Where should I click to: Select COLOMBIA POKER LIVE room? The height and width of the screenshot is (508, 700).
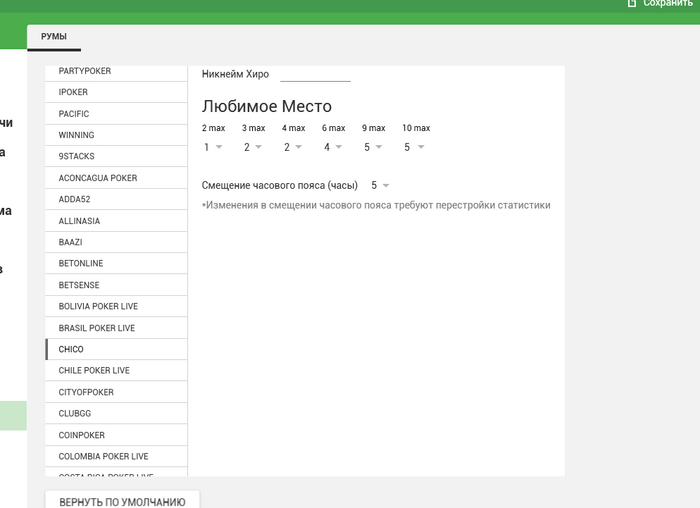pyautogui.click(x=116, y=456)
